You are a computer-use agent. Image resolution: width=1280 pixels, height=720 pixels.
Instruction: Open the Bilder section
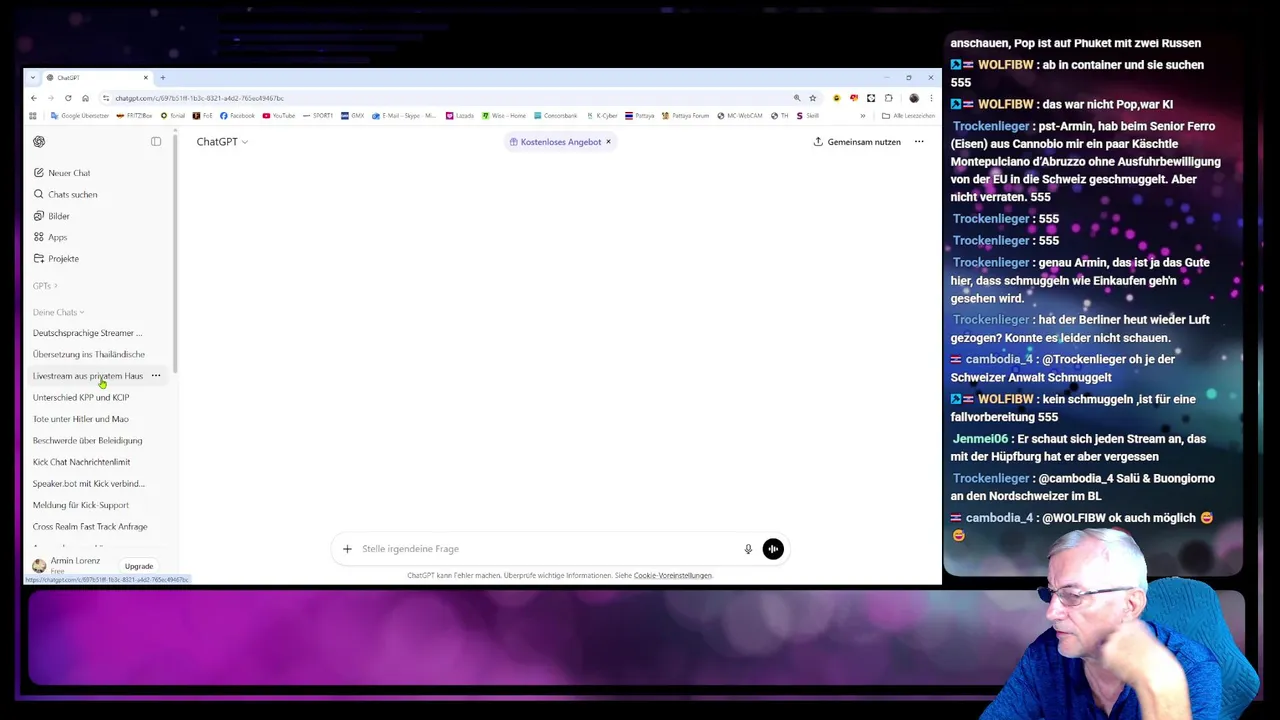coord(52,216)
